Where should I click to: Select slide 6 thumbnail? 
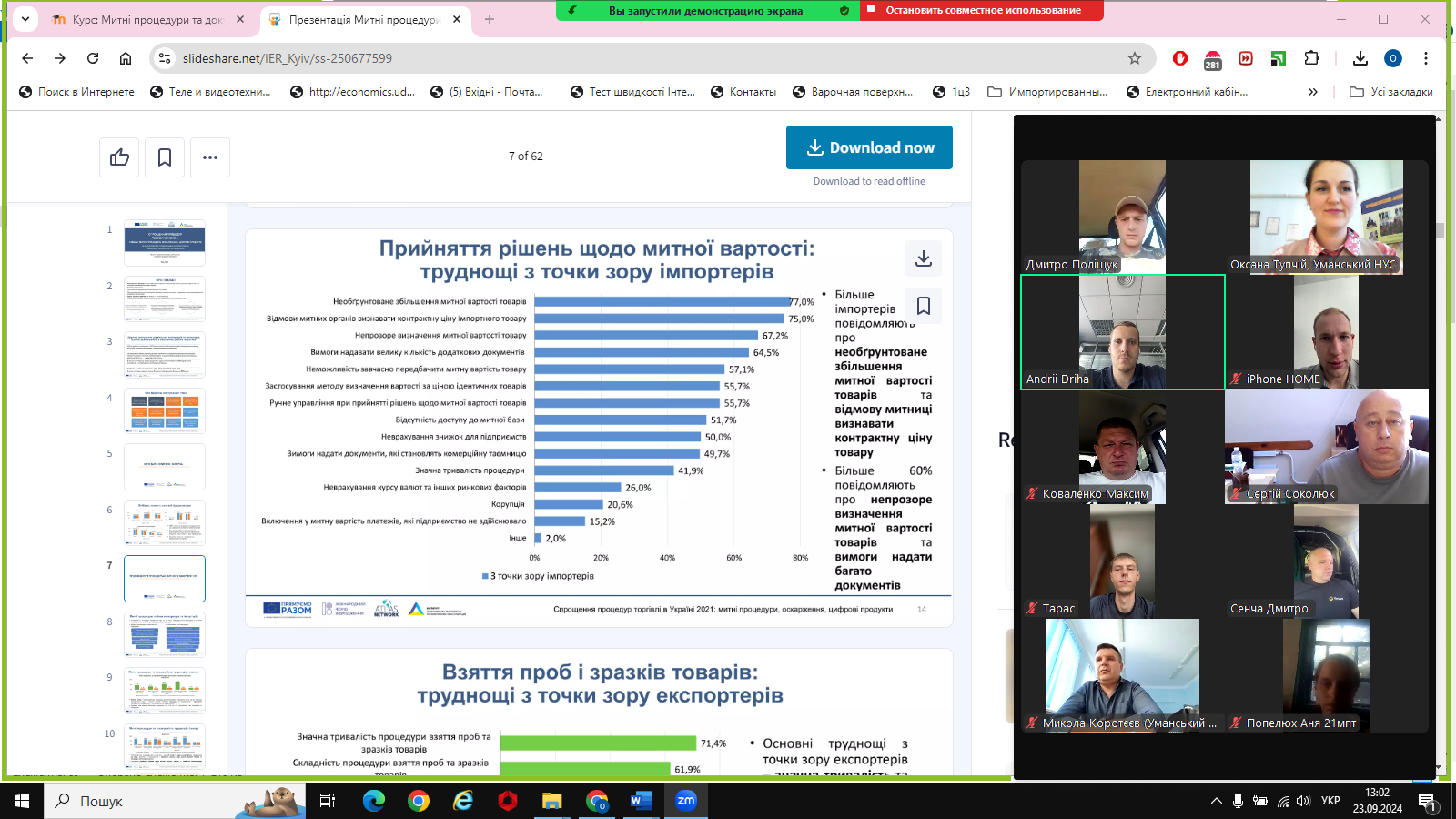tap(165, 522)
